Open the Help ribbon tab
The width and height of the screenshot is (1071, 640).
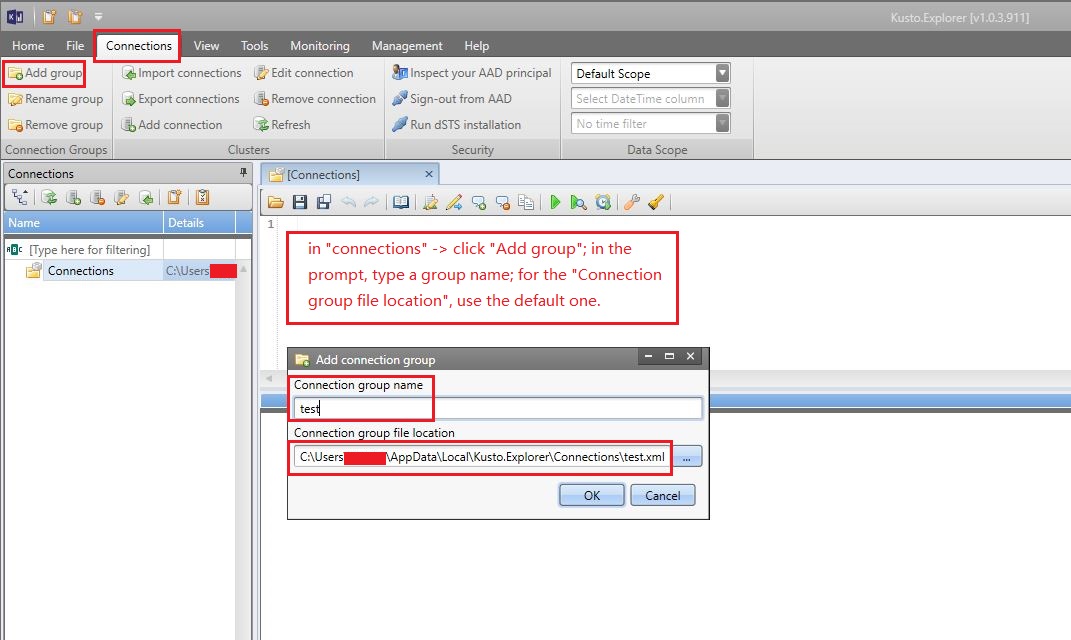pos(477,46)
